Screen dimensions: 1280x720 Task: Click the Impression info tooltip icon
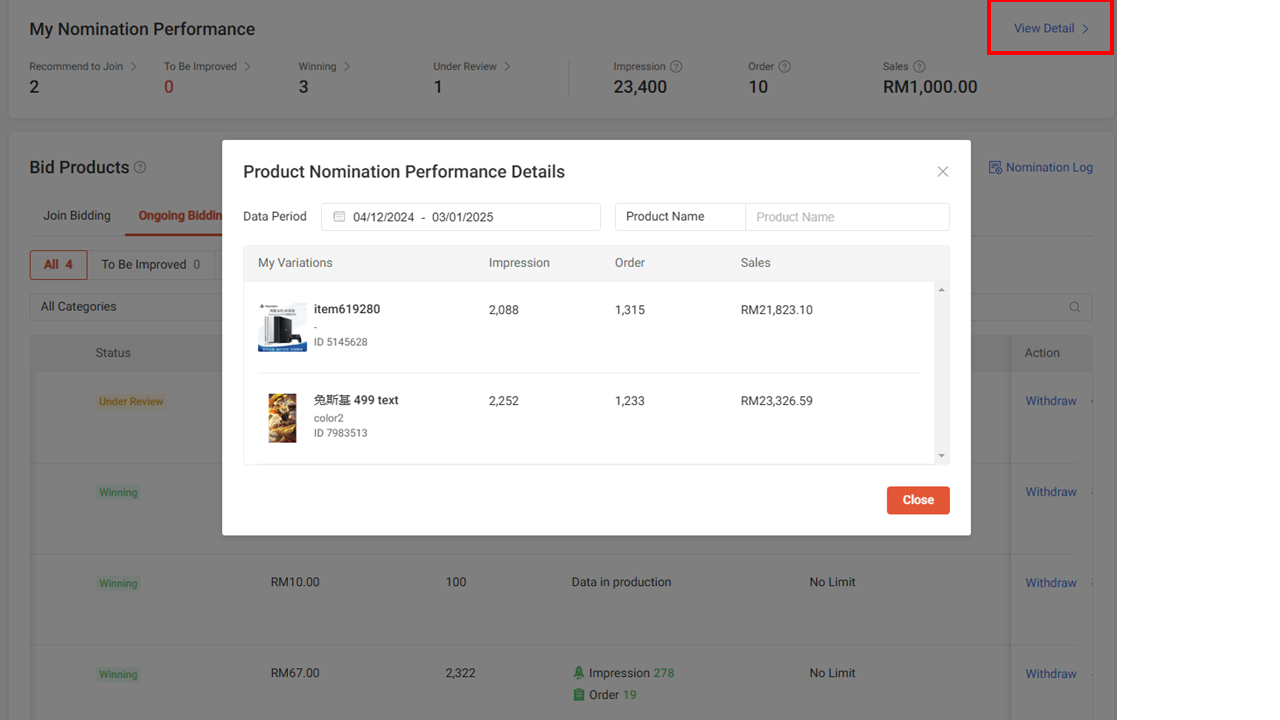click(677, 66)
